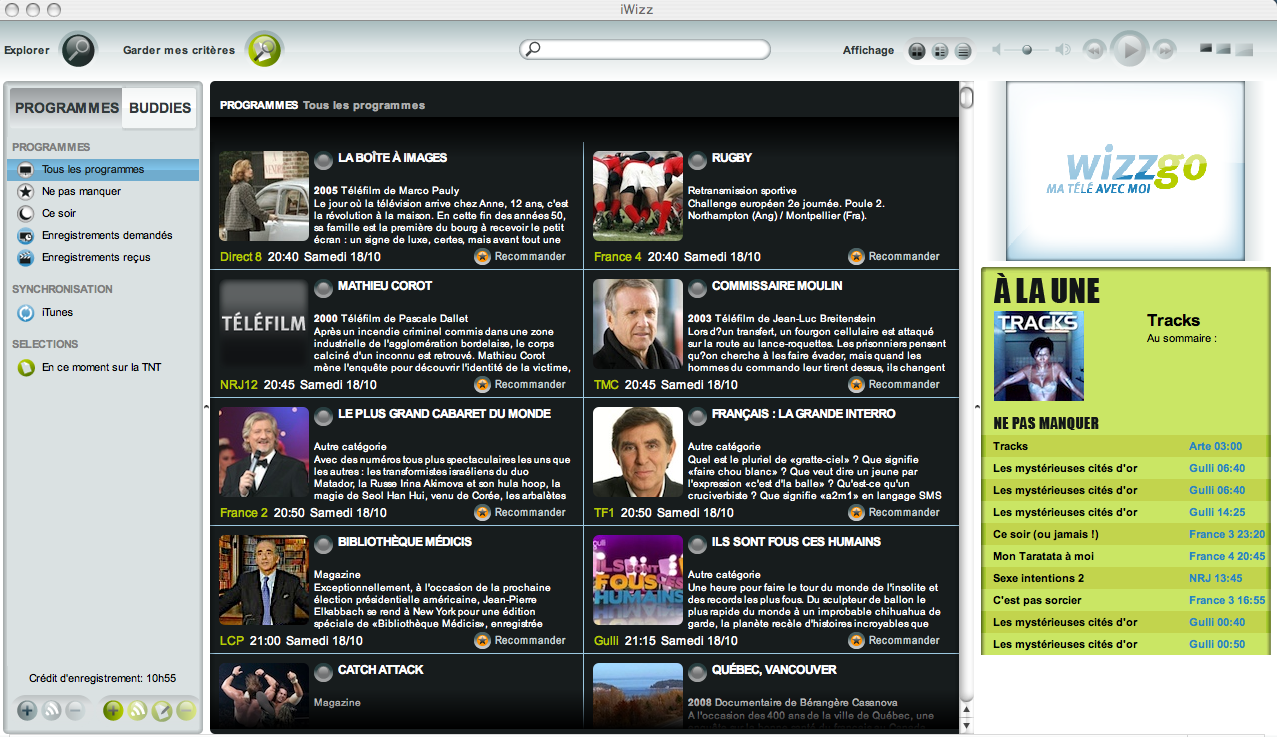Open the Rugby programme thumbnail
Image resolution: width=1277 pixels, height=737 pixels.
point(638,196)
